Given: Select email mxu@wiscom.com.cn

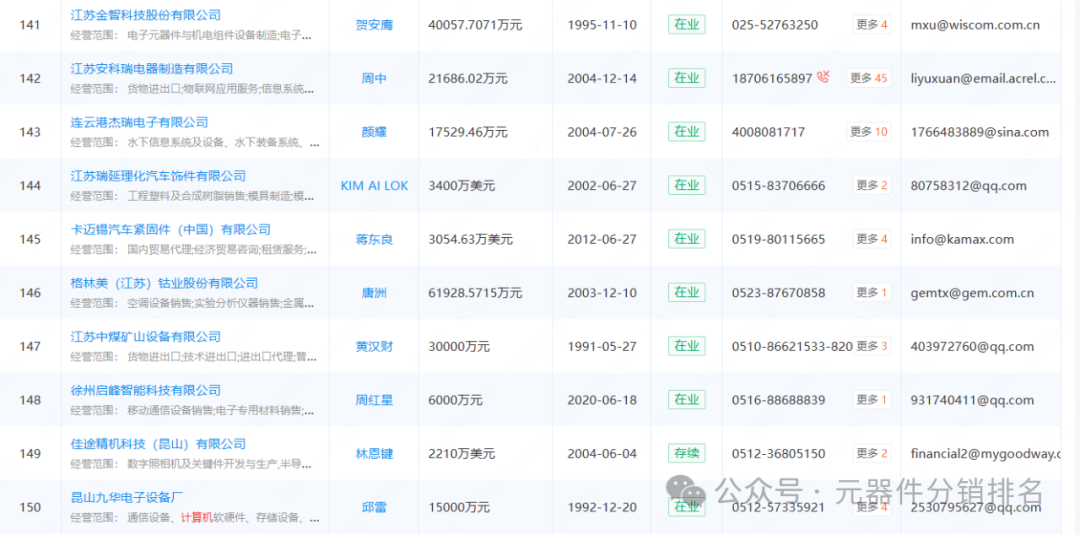Looking at the screenshot, I should click(x=975, y=25).
